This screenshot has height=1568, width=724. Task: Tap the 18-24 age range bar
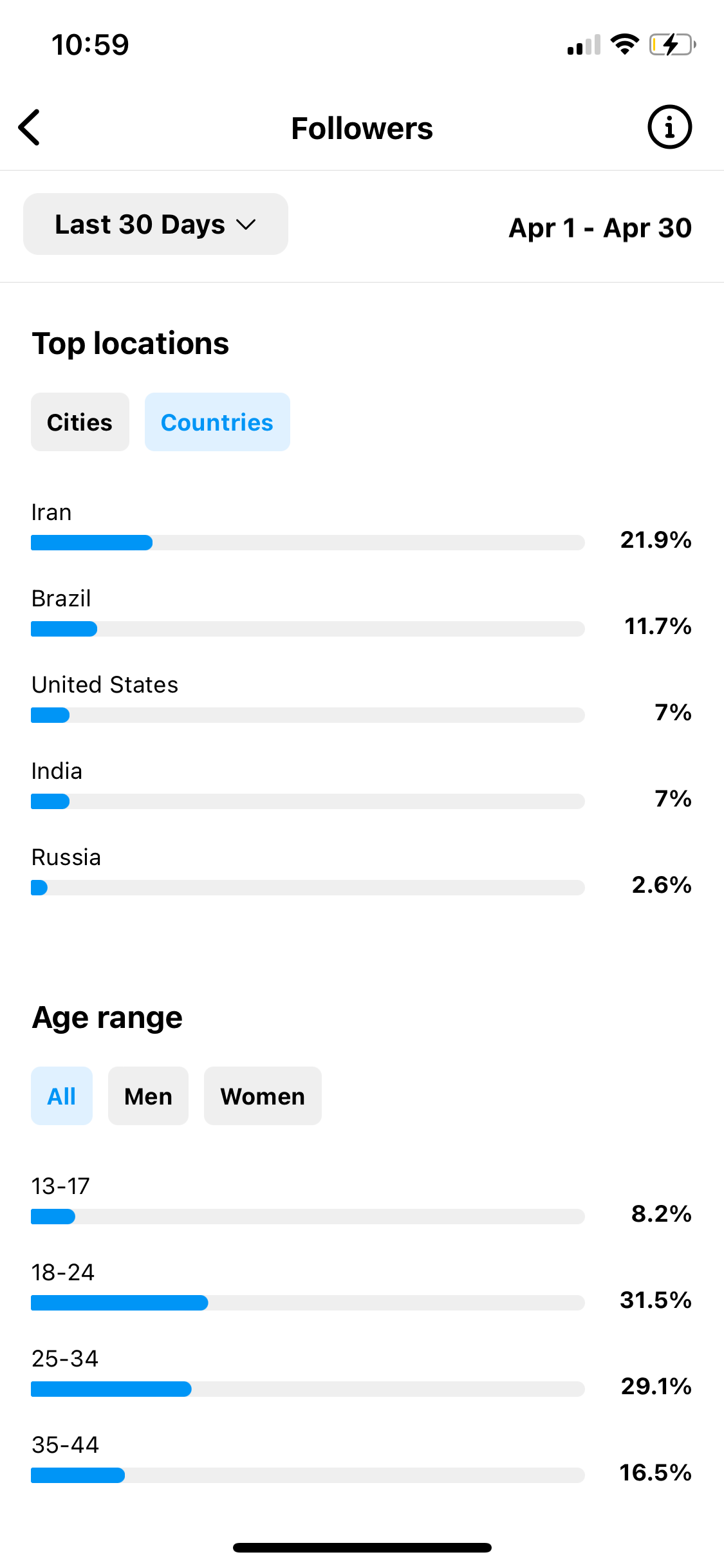coord(308,1303)
